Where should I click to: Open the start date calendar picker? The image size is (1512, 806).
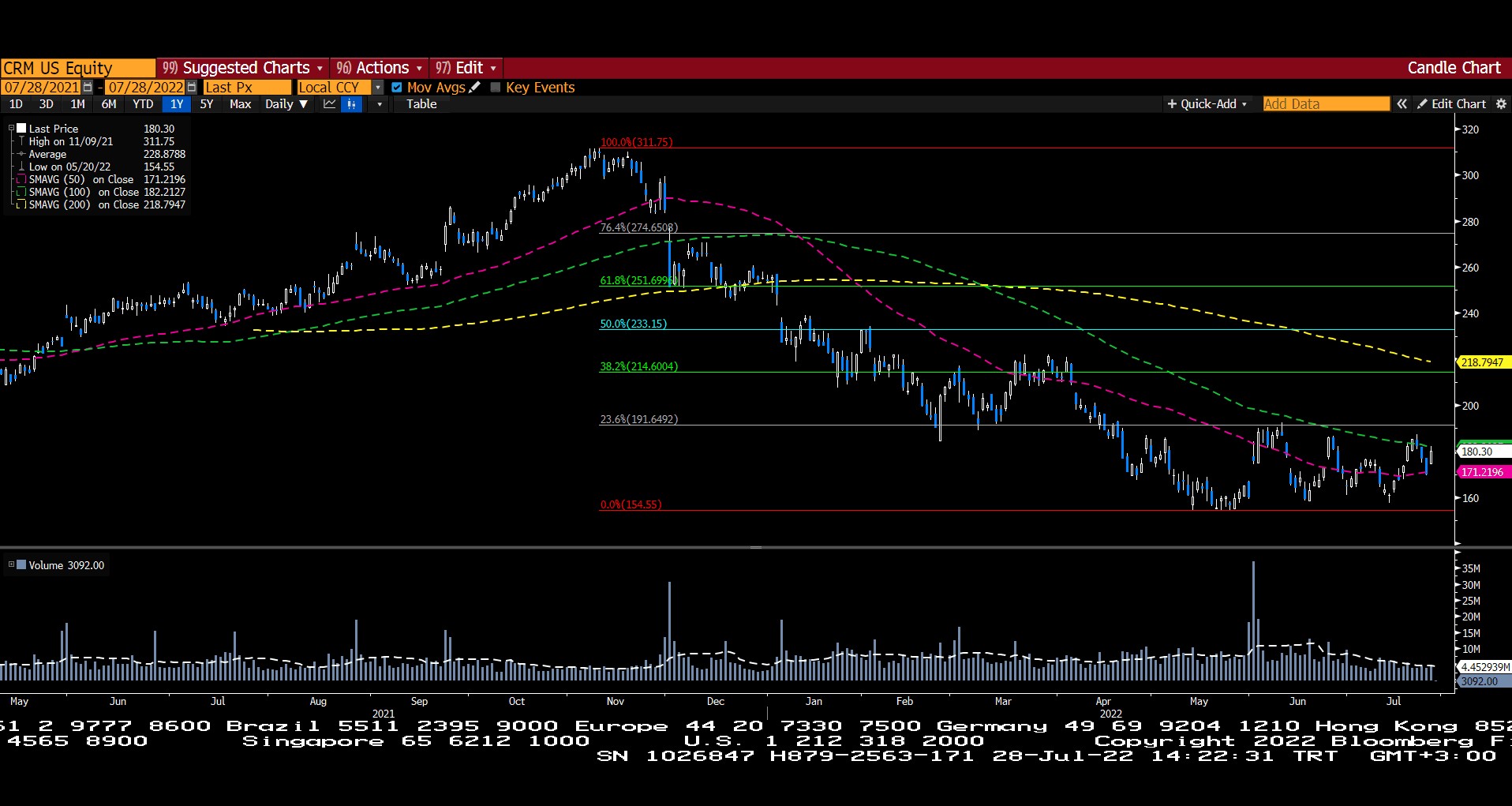[88, 88]
